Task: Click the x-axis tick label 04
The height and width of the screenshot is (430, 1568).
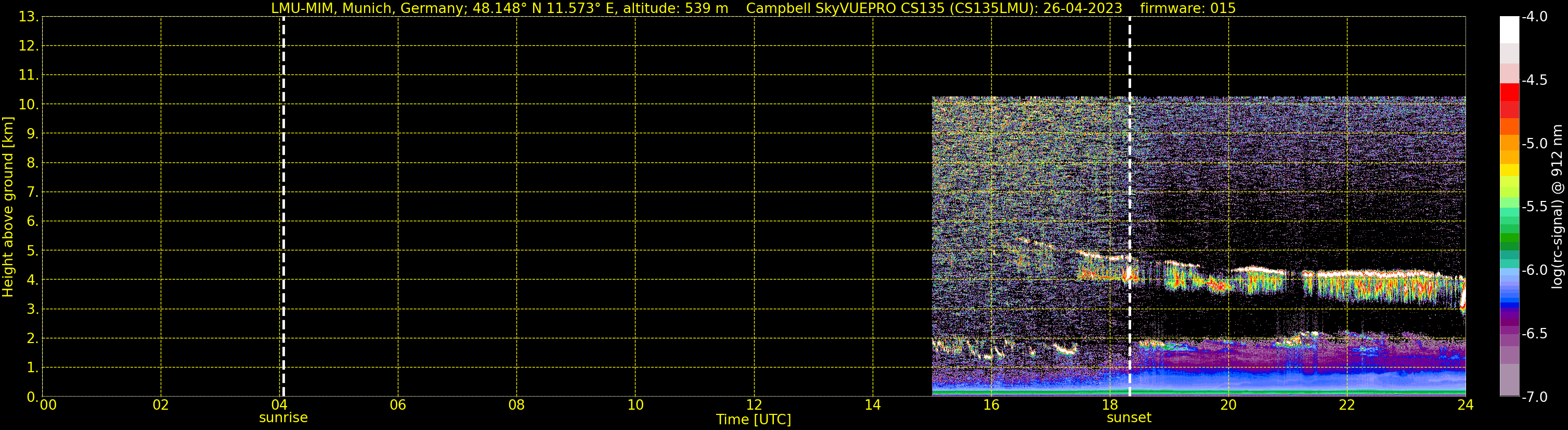Action: (x=279, y=405)
